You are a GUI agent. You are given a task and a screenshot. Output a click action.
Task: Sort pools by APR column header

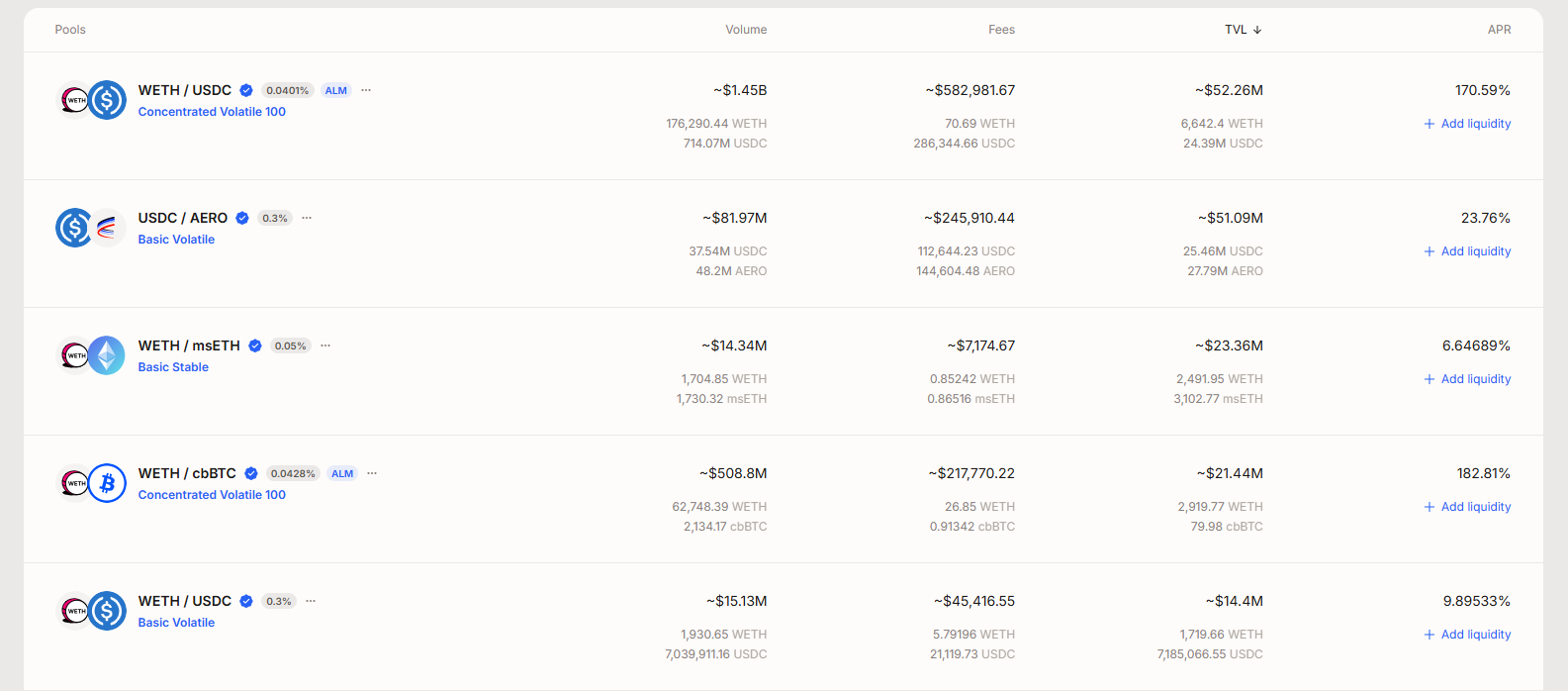pos(1499,30)
